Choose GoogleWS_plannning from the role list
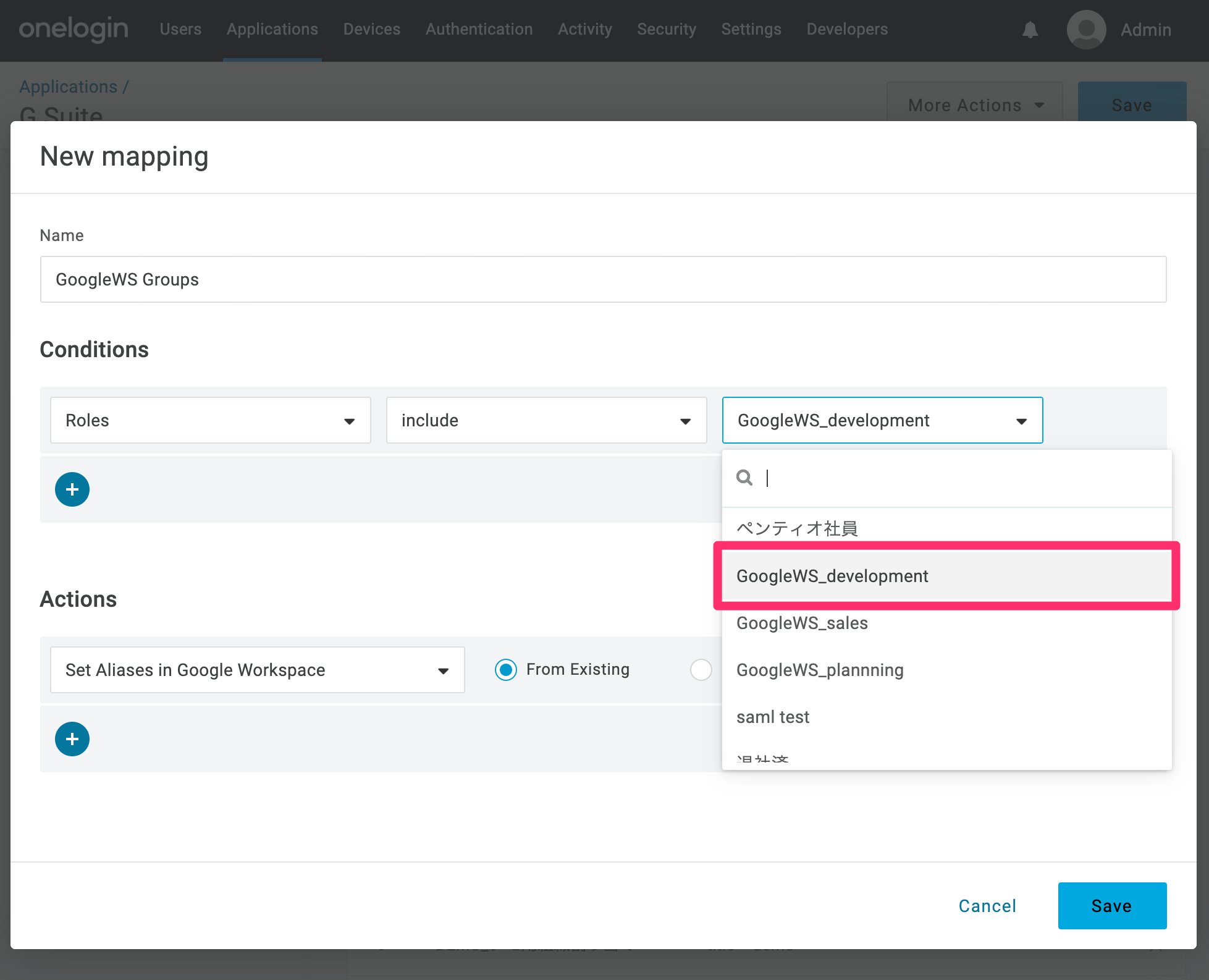Screen dimensions: 1209x980 [x=947, y=670]
